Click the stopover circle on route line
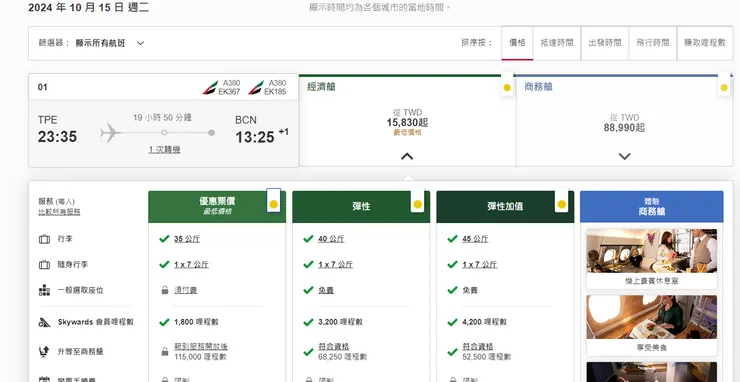The width and height of the screenshot is (740, 382). pos(164,133)
